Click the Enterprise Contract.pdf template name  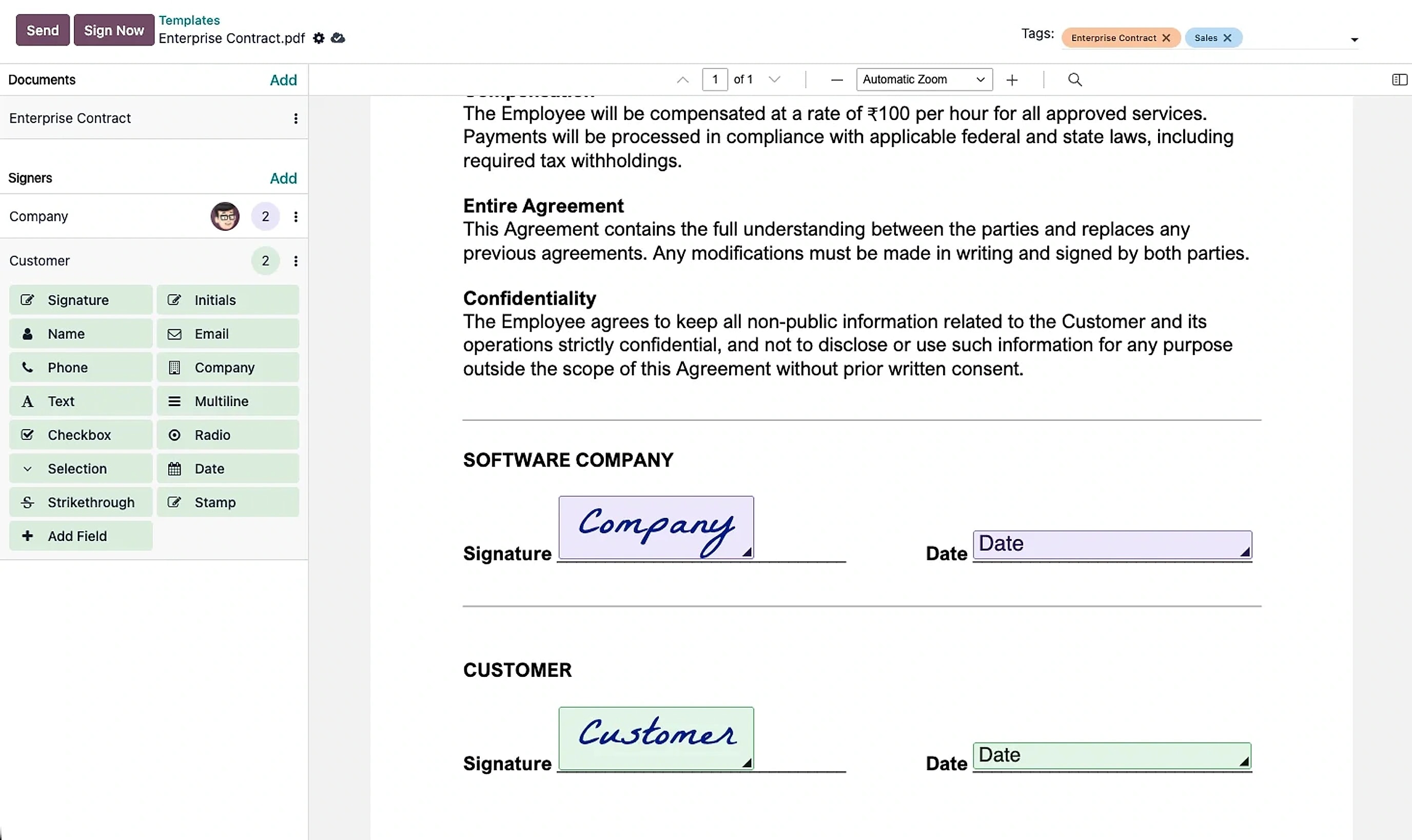pyautogui.click(x=231, y=38)
